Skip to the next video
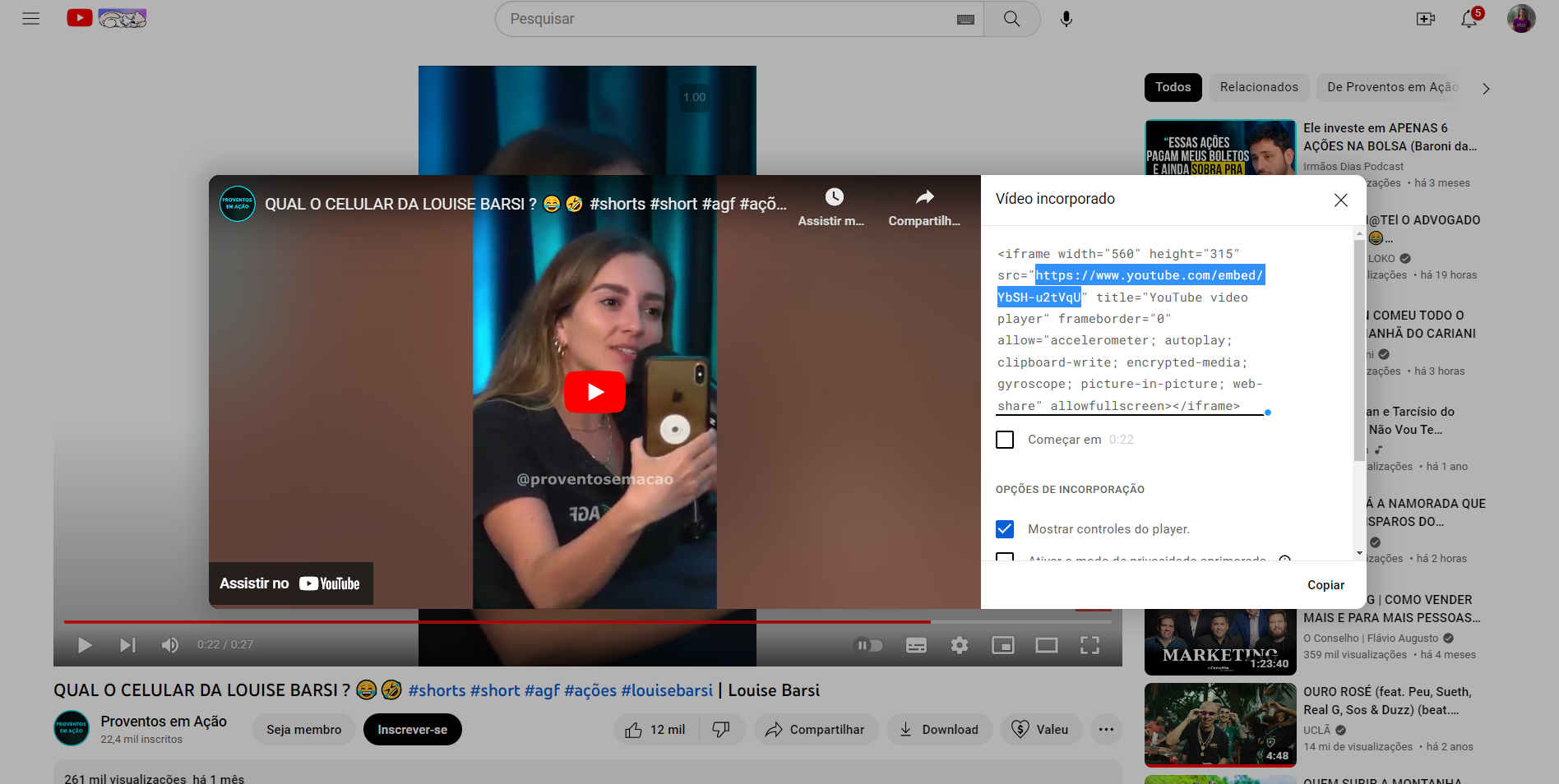The height and width of the screenshot is (784, 1559). pyautogui.click(x=127, y=645)
